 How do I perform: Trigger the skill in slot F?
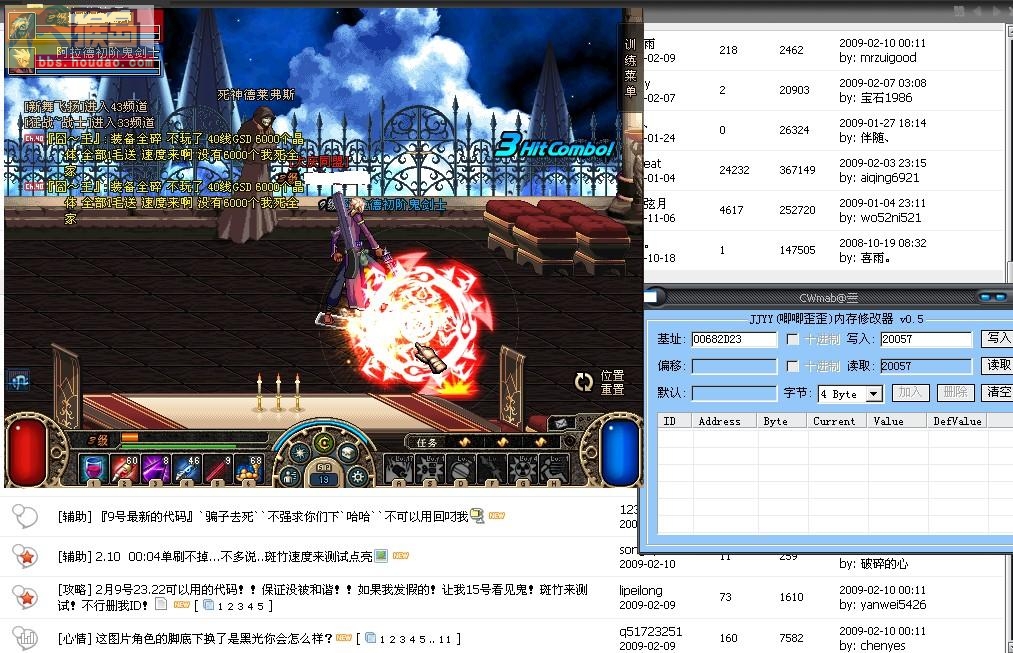point(491,470)
